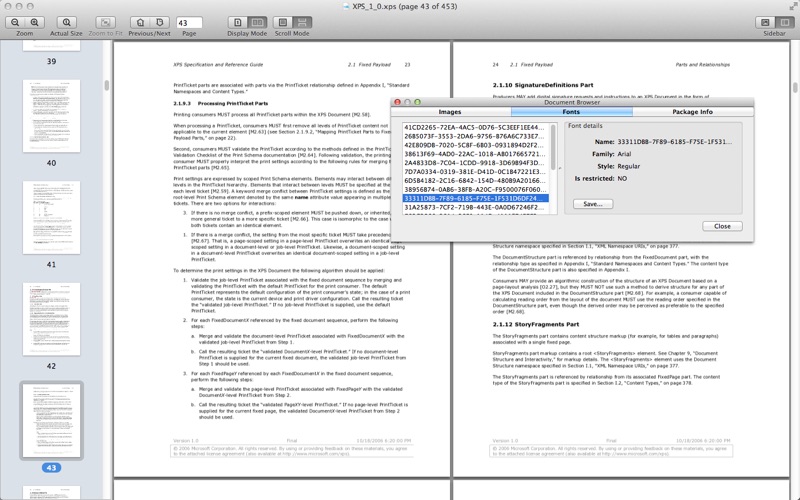The width and height of the screenshot is (800, 500).
Task: Click font Name value in details
Action: click(x=674, y=142)
